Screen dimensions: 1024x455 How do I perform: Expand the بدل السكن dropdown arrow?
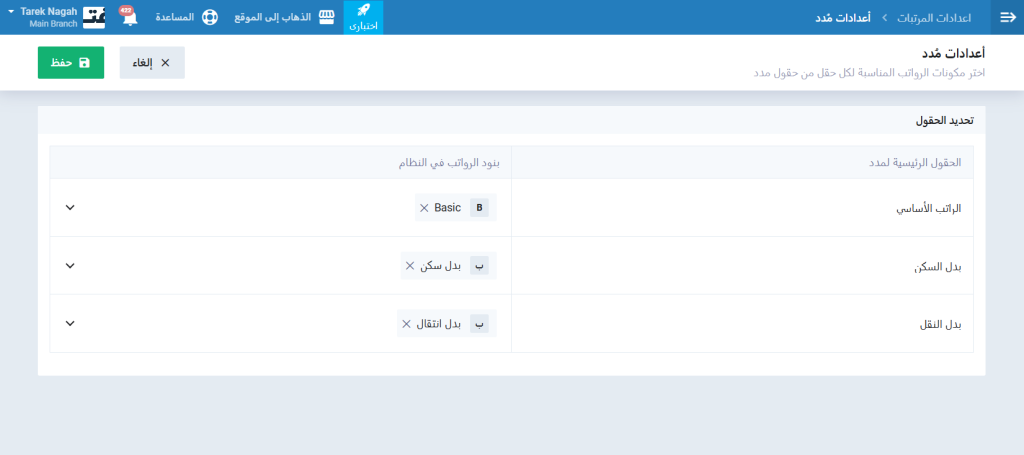pyautogui.click(x=70, y=266)
